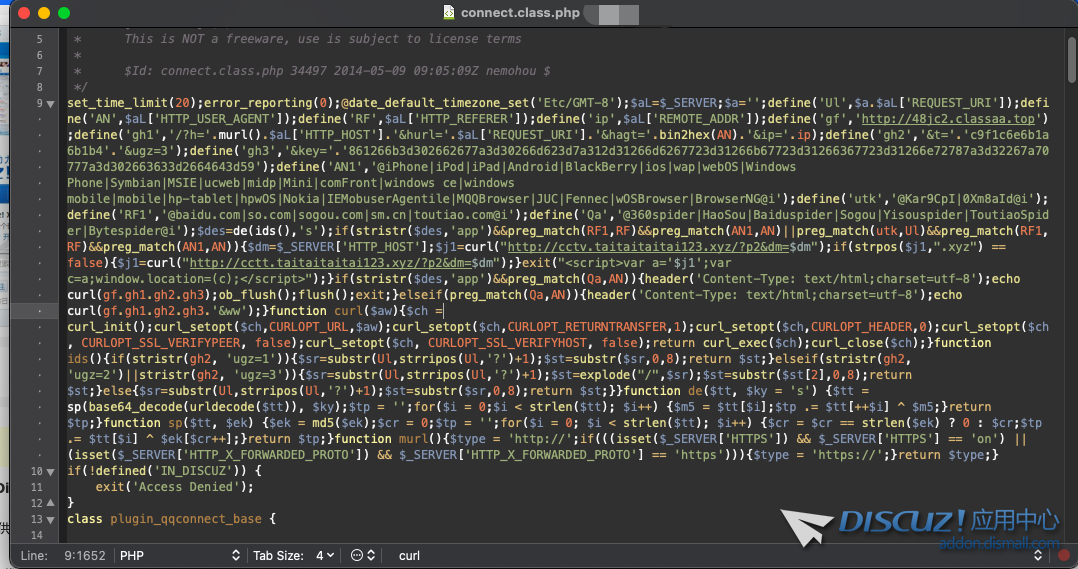Viewport: 1078px width, 569px height.
Task: Place cursor on "class plugin_qqconnect_base {"
Action: click(171, 519)
